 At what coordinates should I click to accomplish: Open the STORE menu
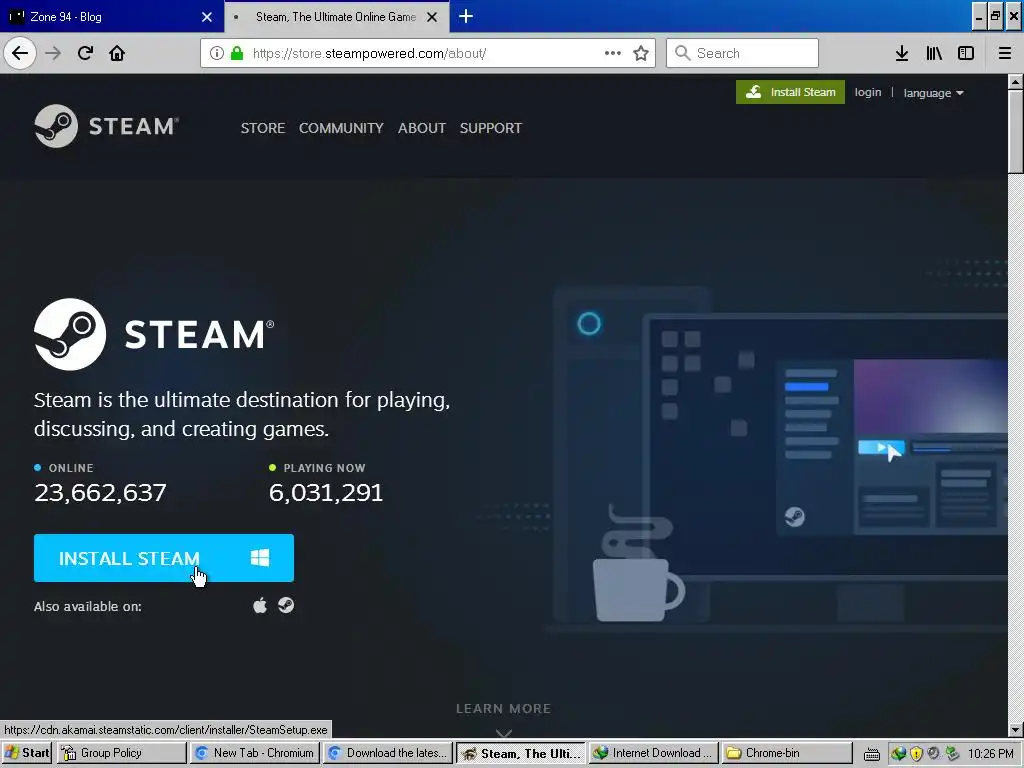click(x=263, y=128)
